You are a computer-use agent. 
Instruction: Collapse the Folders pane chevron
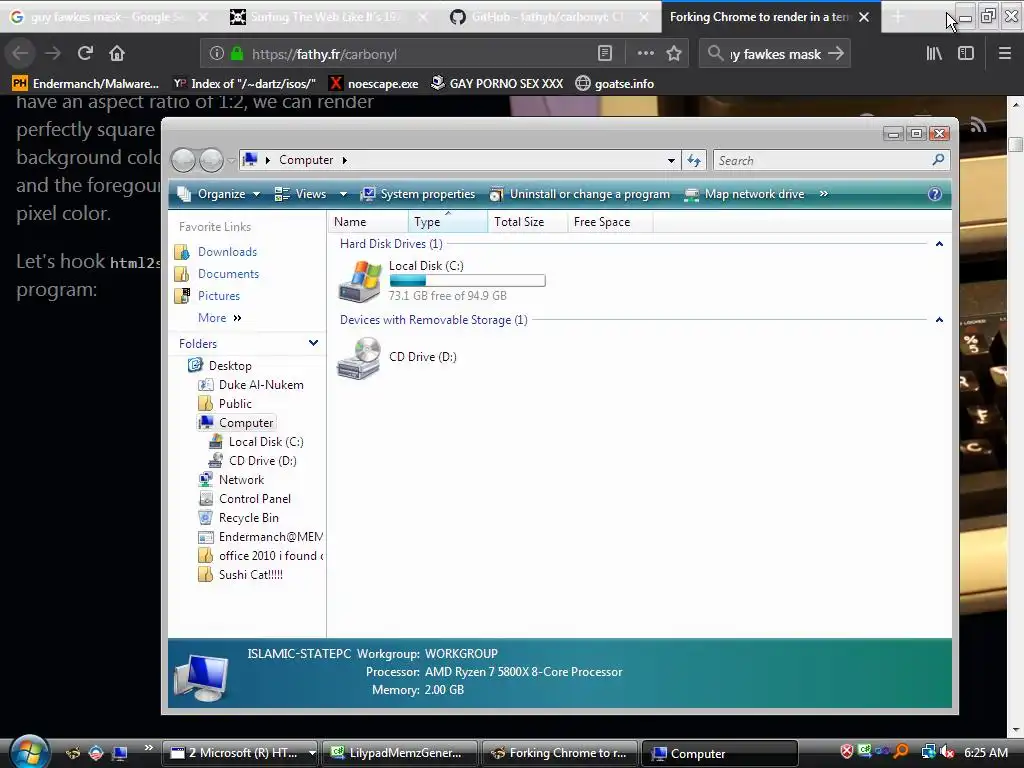[x=313, y=343]
